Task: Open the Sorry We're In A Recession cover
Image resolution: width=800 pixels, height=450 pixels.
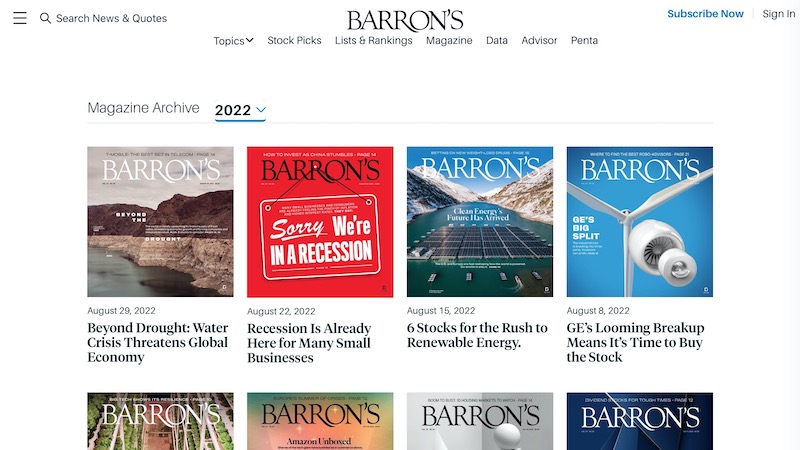Action: click(320, 222)
